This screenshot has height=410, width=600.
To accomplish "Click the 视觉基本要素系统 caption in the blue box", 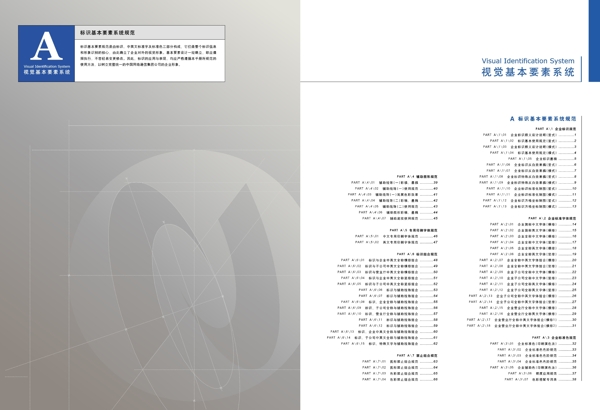I will (x=47, y=72).
